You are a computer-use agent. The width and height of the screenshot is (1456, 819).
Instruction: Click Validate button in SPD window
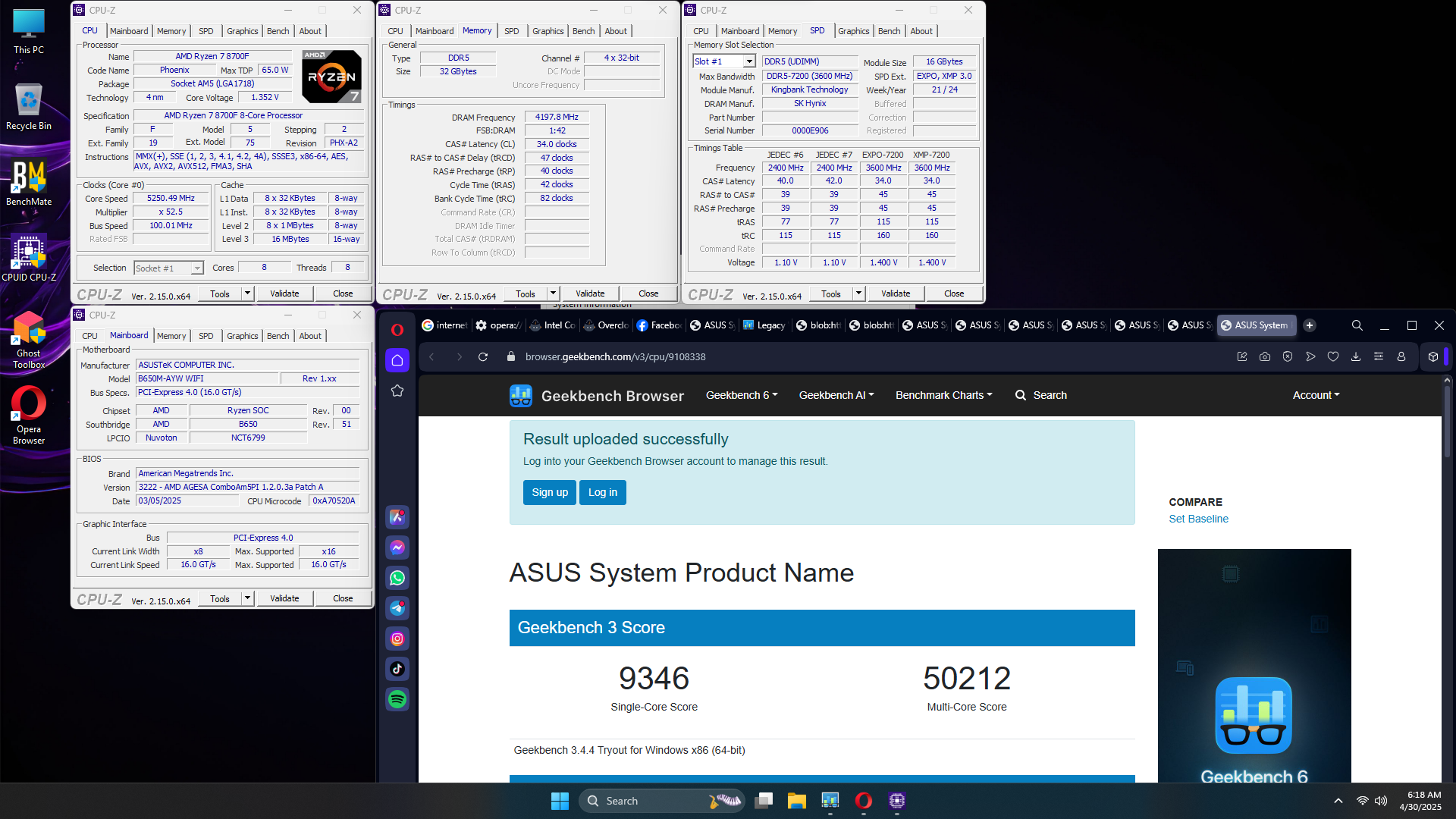896,294
